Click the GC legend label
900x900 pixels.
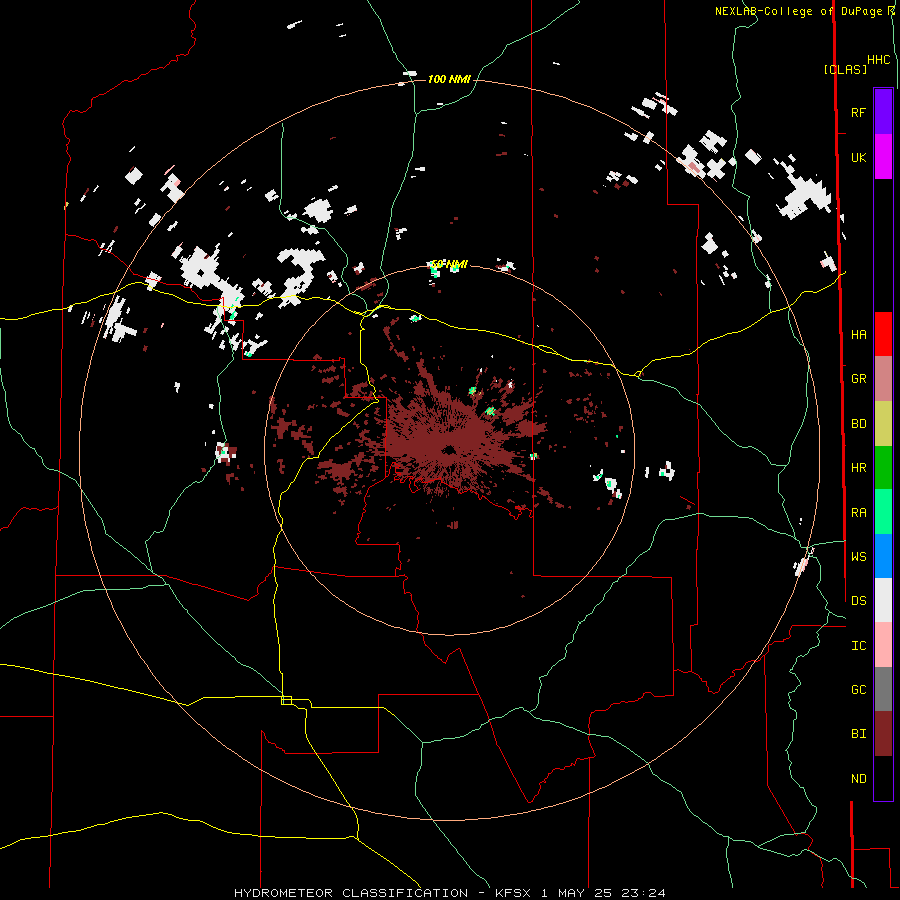point(858,690)
